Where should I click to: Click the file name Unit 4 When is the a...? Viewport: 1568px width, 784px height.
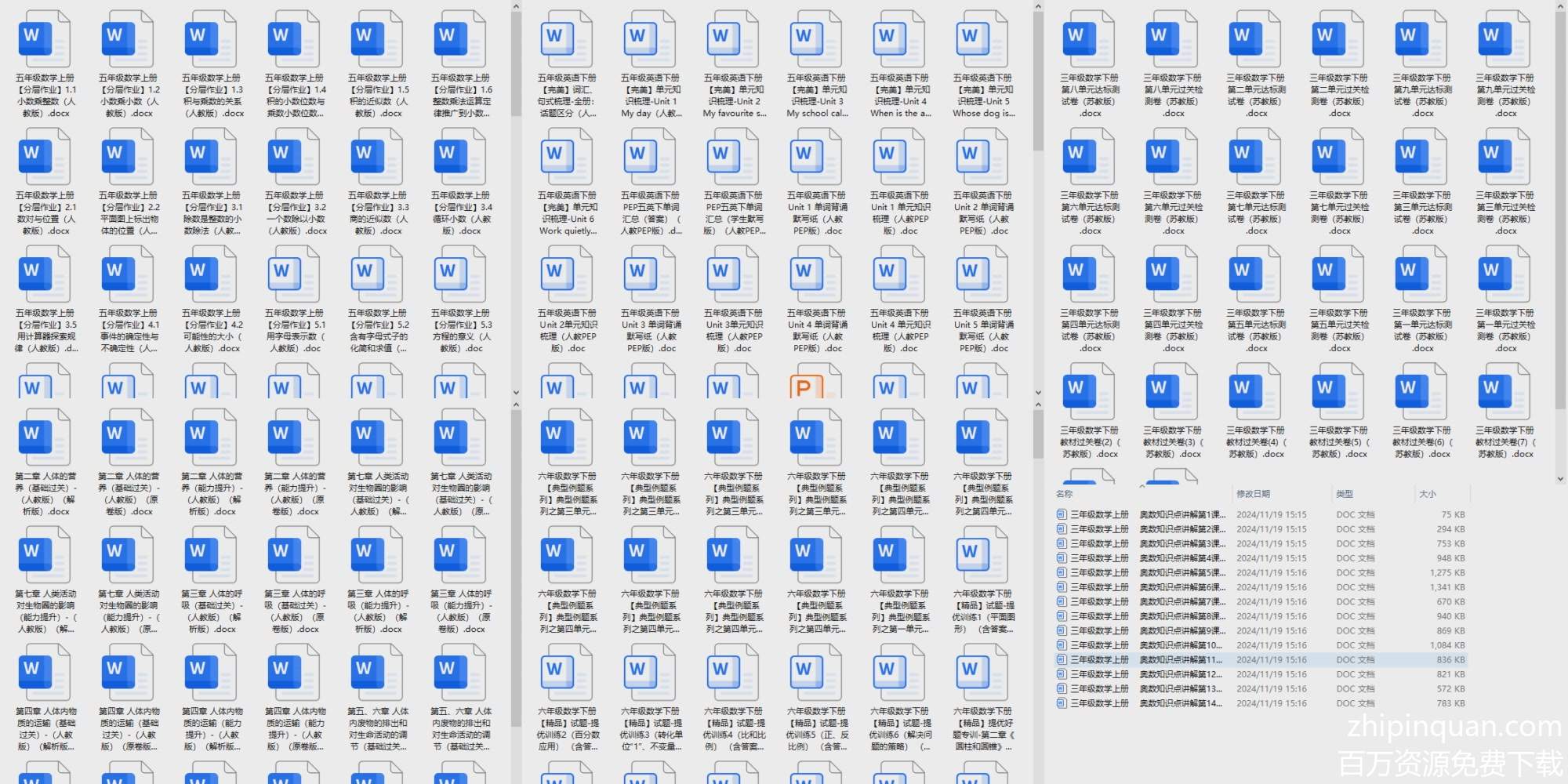pyautogui.click(x=900, y=96)
